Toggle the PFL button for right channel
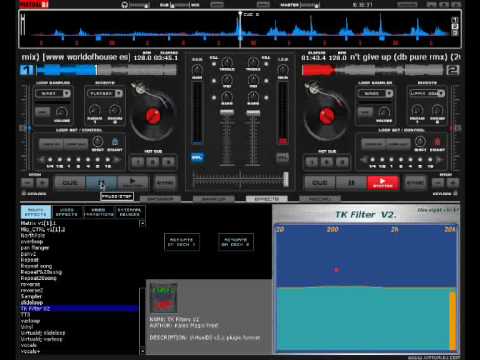This screenshot has height=360, width=480. (x=283, y=157)
